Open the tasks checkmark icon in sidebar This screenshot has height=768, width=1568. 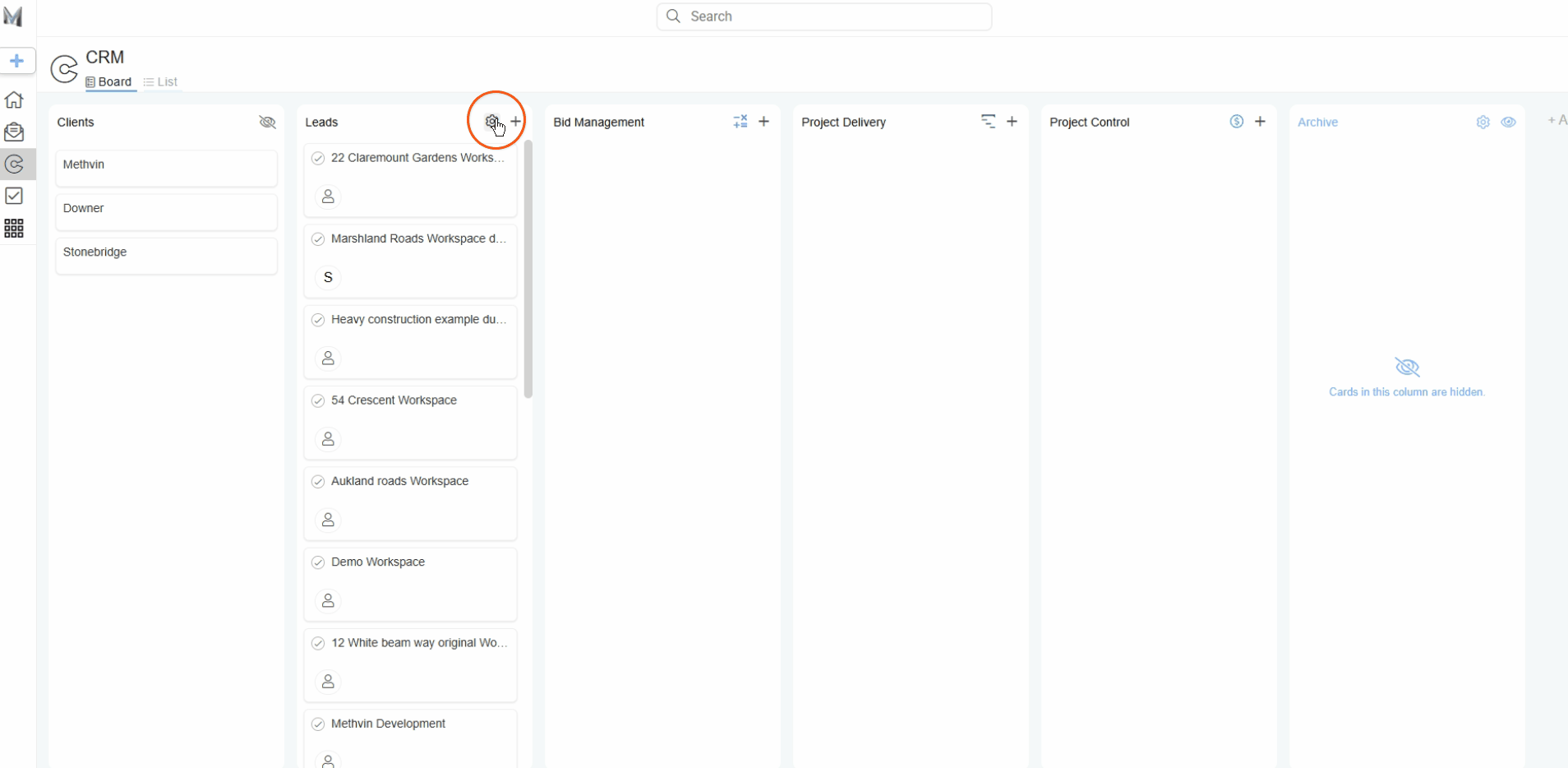tap(14, 196)
